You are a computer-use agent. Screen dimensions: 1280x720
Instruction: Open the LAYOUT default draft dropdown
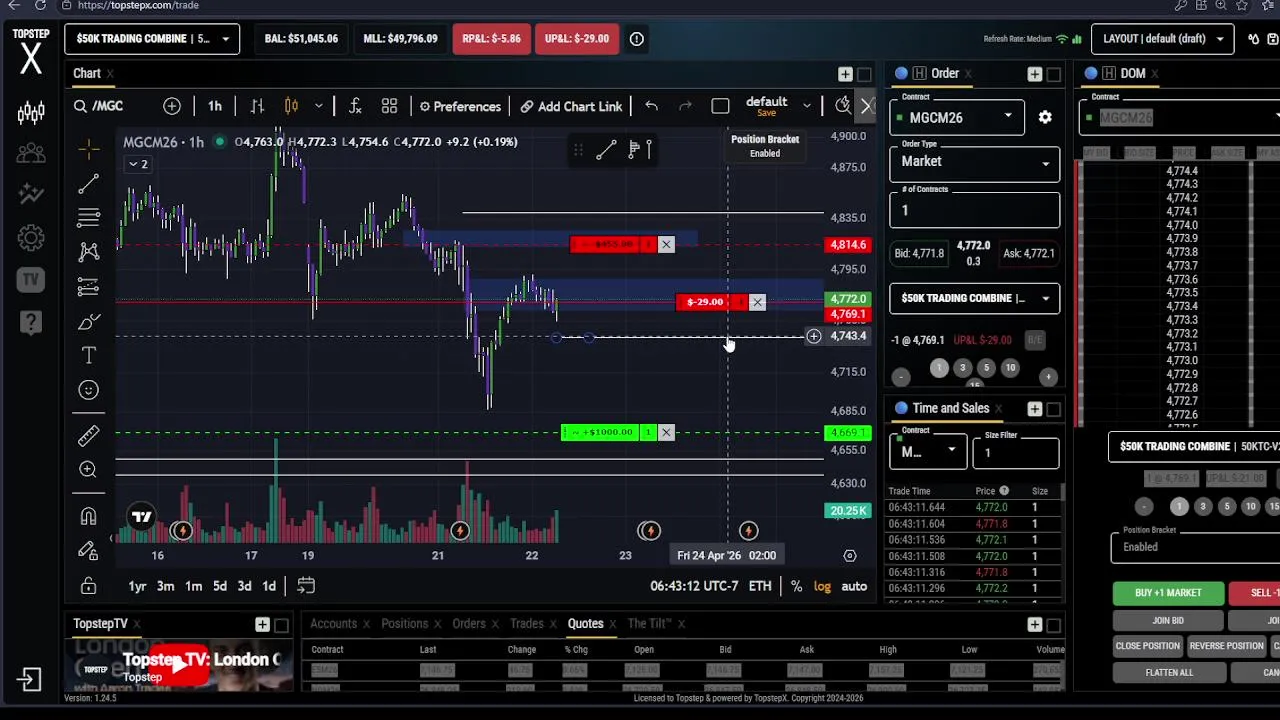[1163, 39]
